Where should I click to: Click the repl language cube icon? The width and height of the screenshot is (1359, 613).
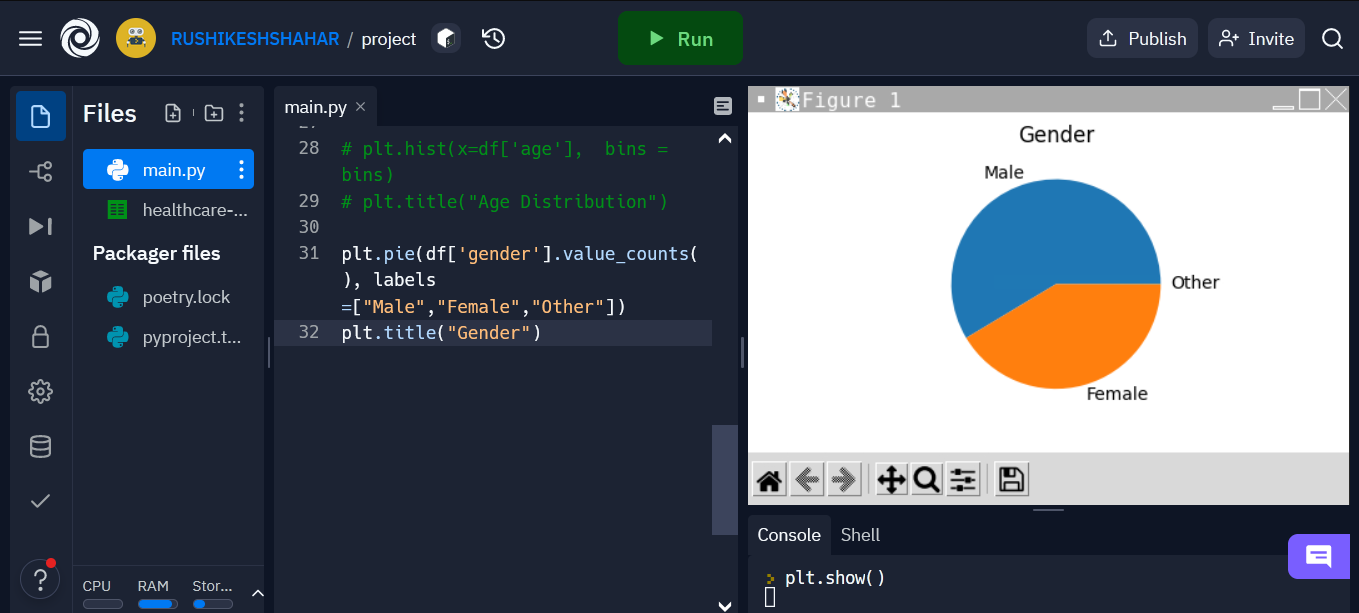pos(446,38)
